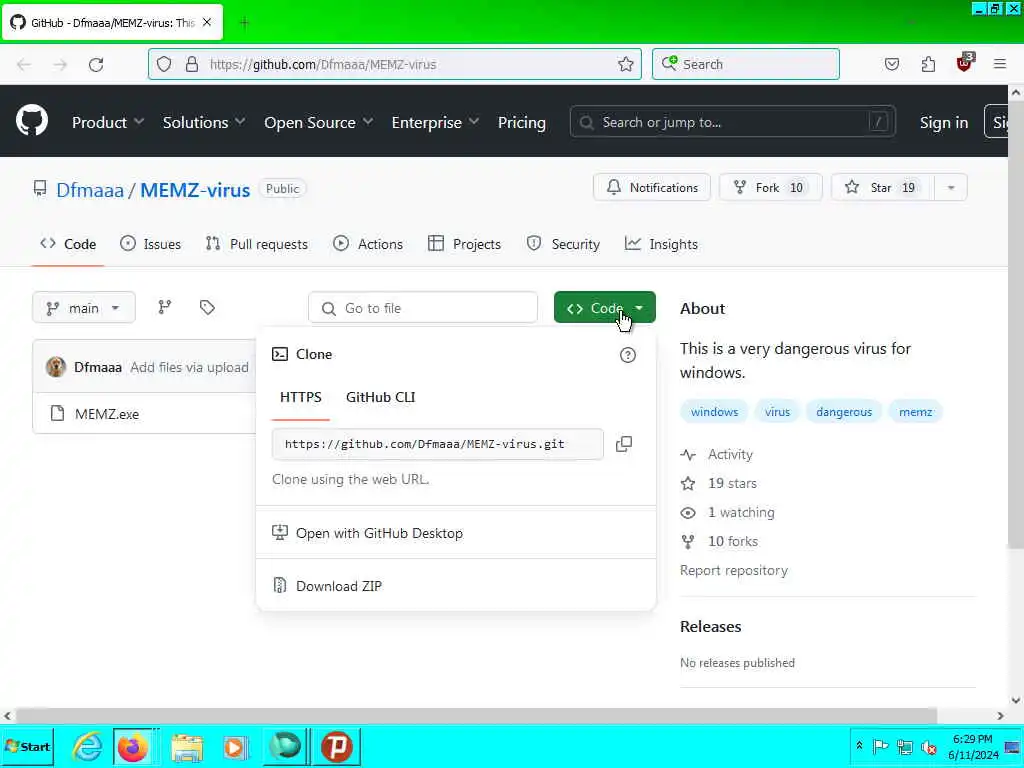View branches using the branch icon
This screenshot has height=768, width=1024.
(x=165, y=307)
